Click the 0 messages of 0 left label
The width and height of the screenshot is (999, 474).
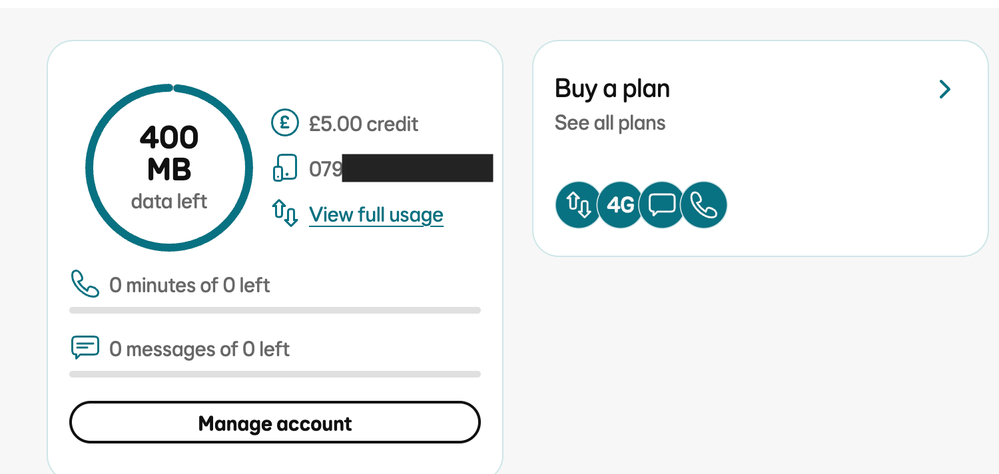pos(200,349)
